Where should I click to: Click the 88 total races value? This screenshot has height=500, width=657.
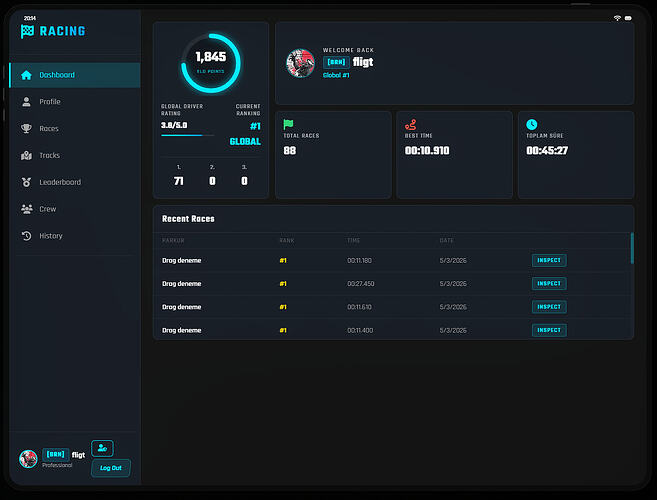coord(290,151)
